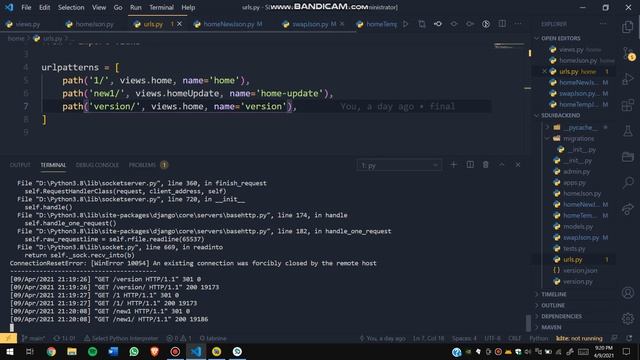
Task: Open Windows notification center icon
Action: (x=627, y=351)
